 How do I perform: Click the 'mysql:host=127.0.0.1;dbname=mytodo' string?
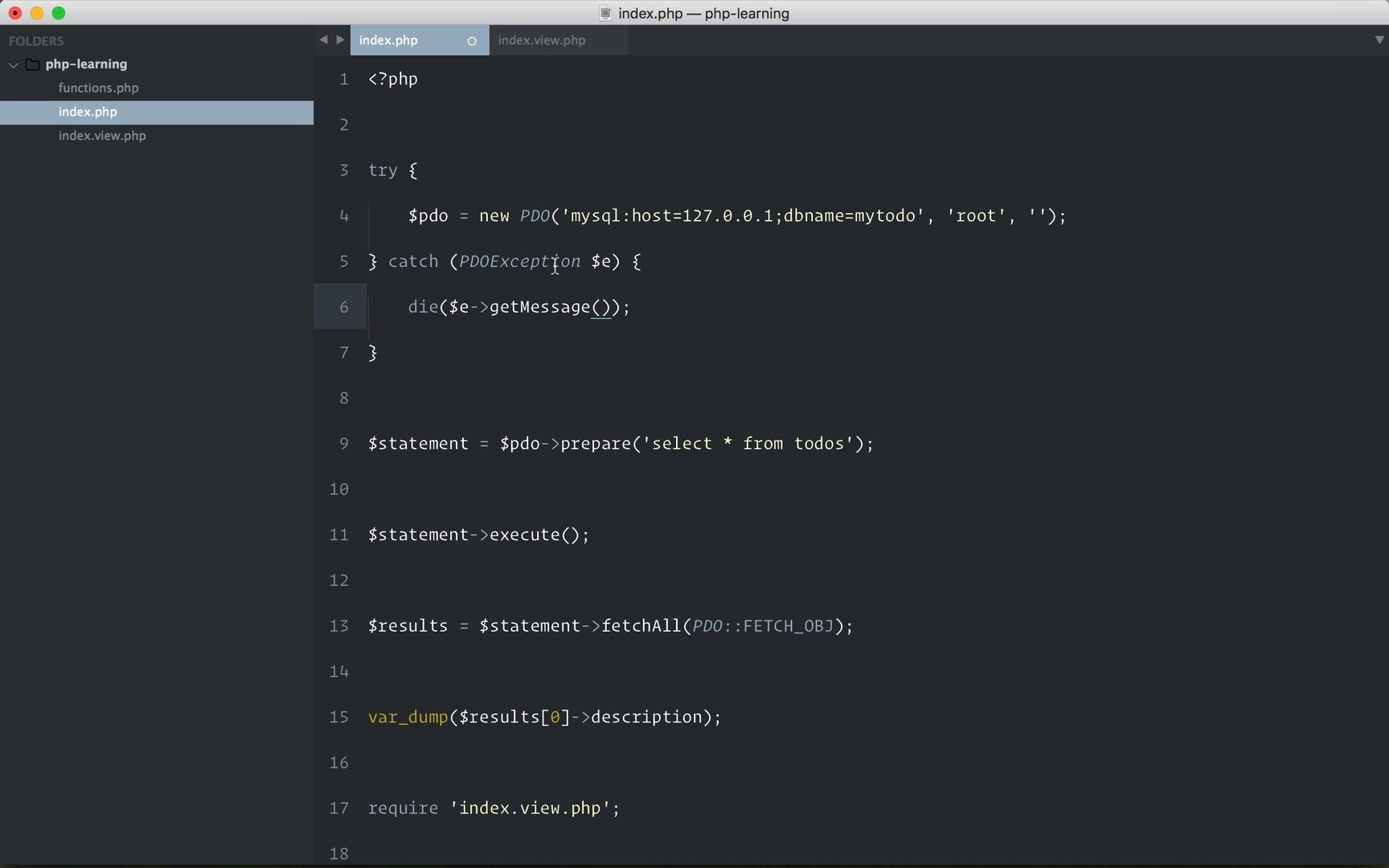coord(743,215)
